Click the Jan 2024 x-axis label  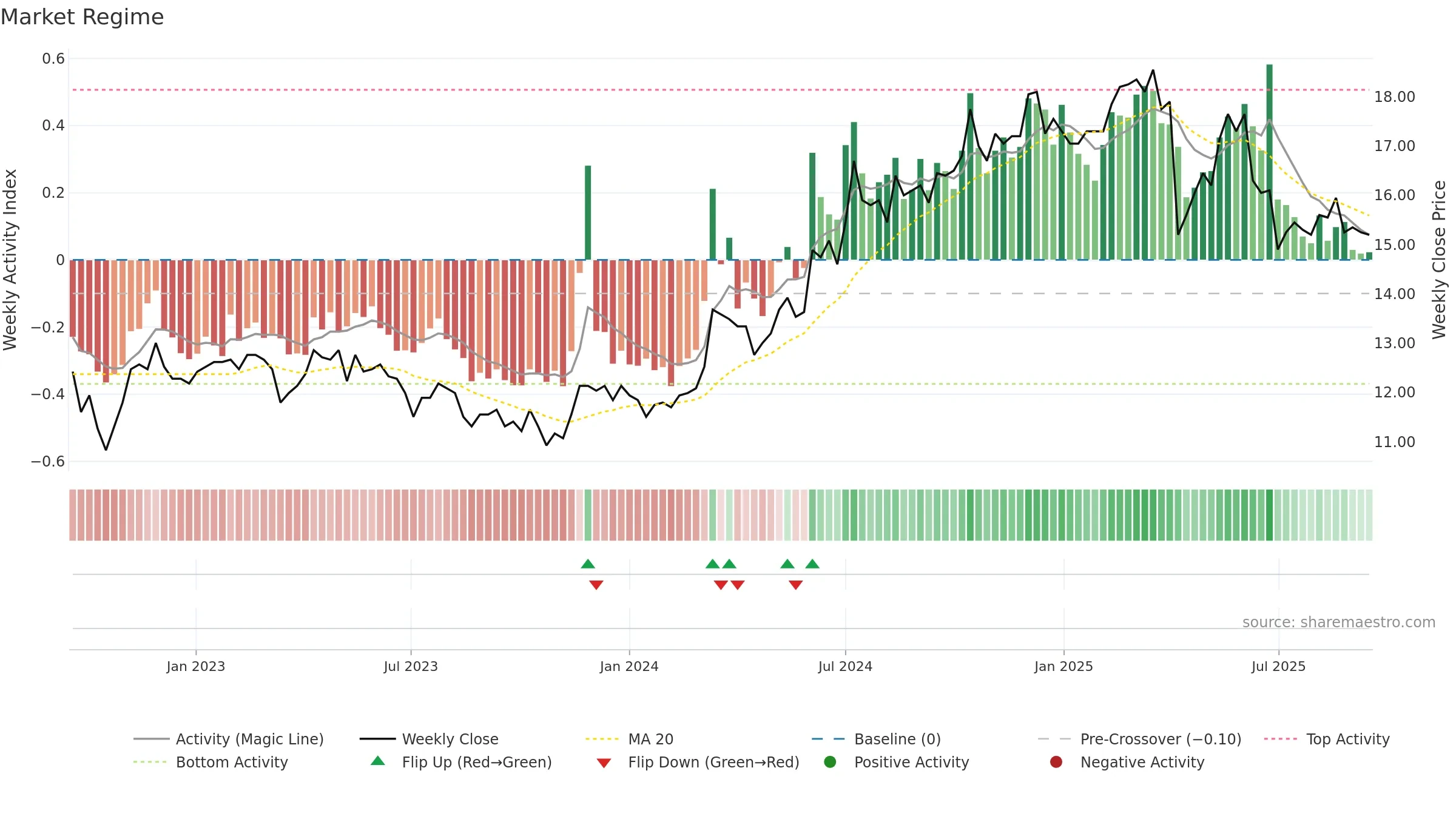(629, 667)
